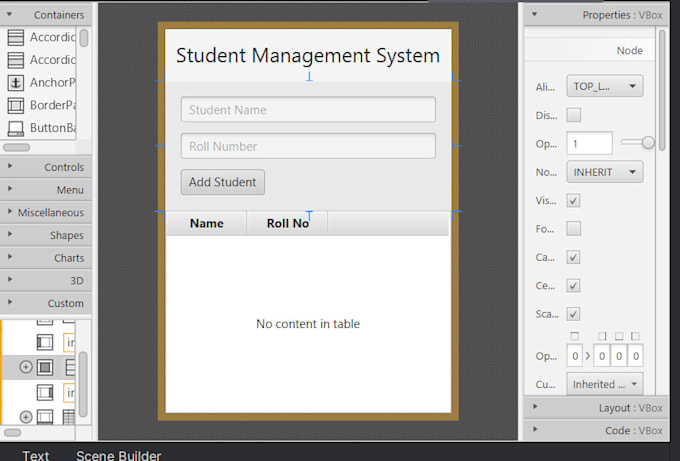
Task: Click the Student Name text field
Action: pyautogui.click(x=308, y=109)
